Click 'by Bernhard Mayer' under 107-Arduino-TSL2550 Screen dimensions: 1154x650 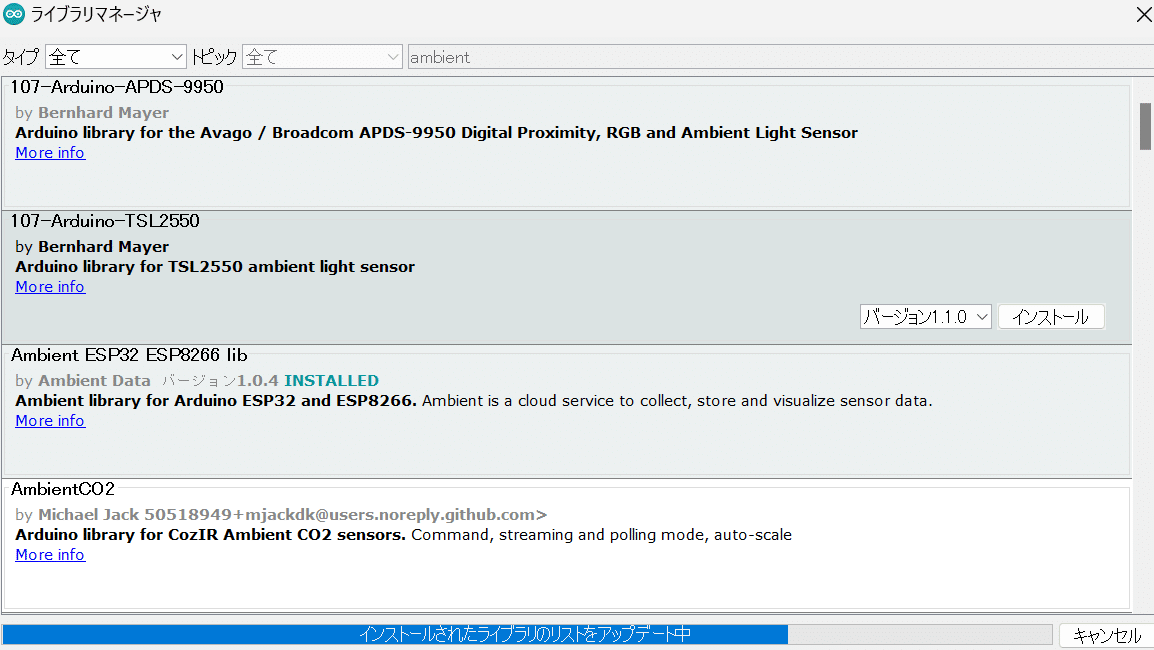click(92, 247)
